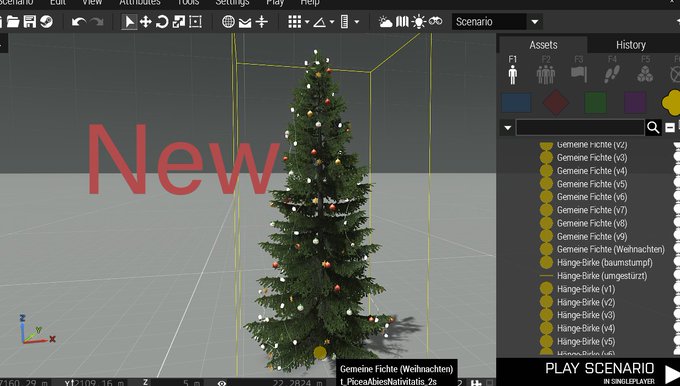Select Gemeine Fichte (v3) asset
This screenshot has height=386, width=680.
tap(592, 158)
